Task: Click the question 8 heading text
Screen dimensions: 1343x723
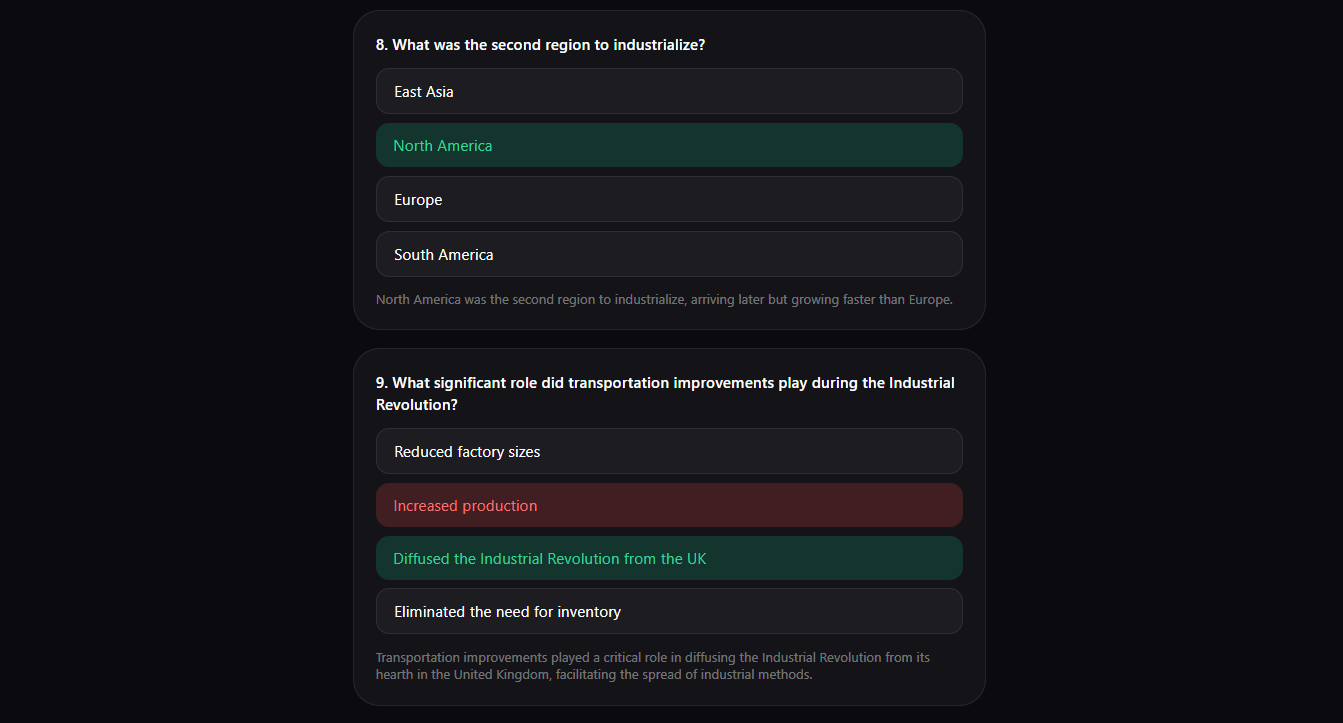Action: [540, 45]
